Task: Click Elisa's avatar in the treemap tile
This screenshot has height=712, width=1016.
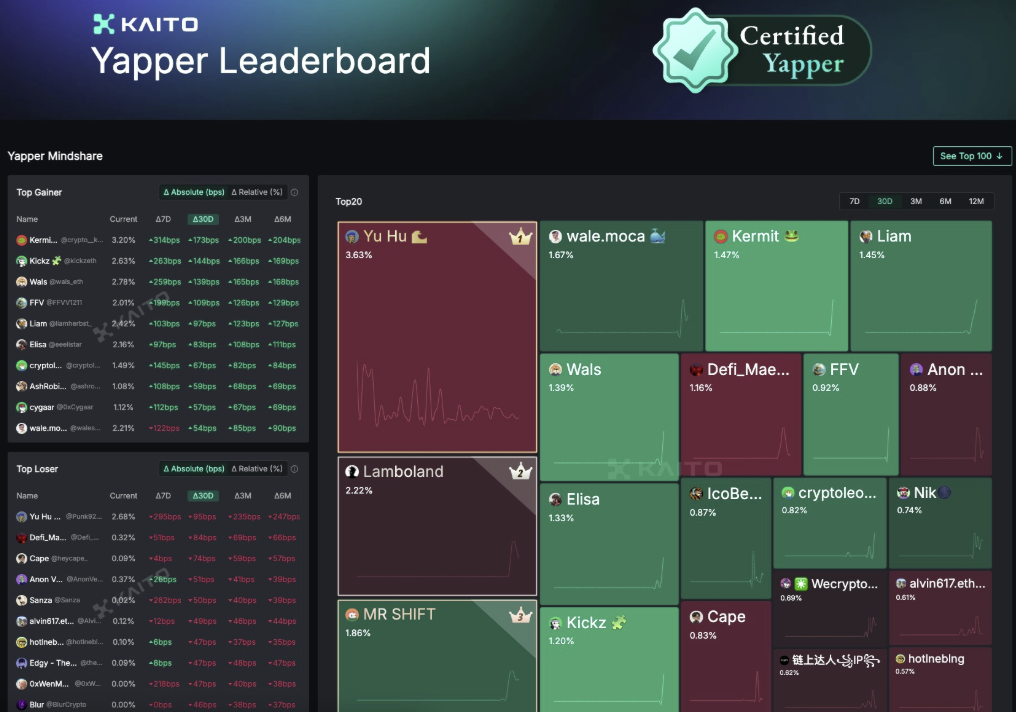Action: [555, 500]
